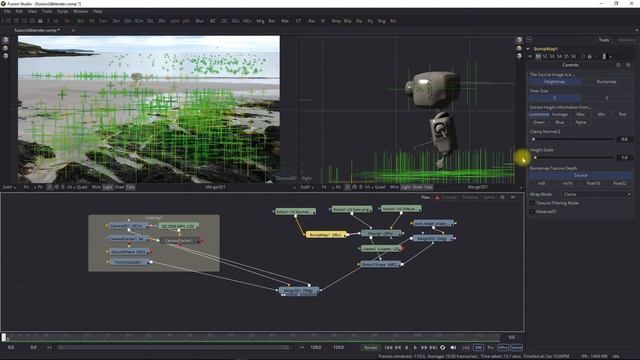Click the node flow warning console icon
Viewport: 640px width, 360px height.
437,197
